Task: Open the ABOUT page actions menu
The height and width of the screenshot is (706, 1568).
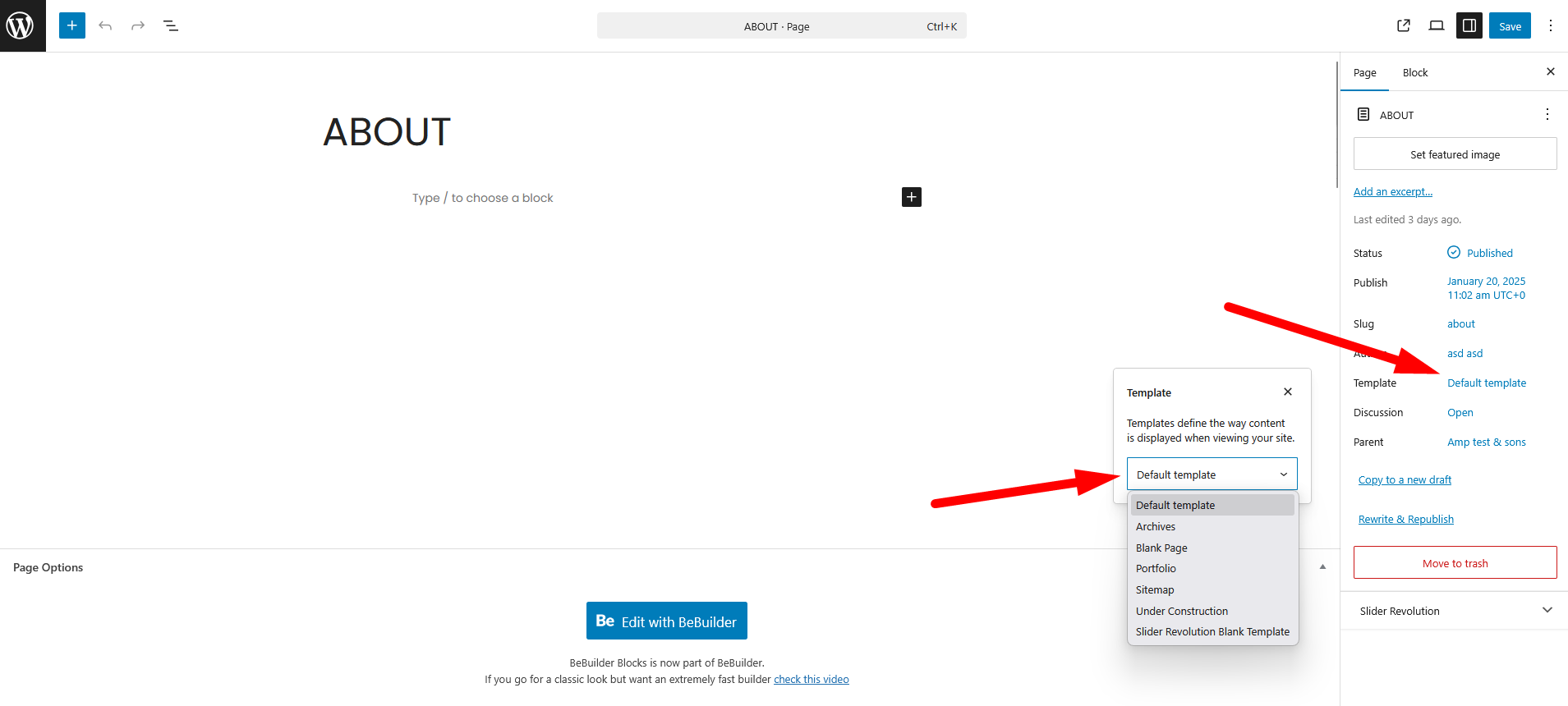Action: 1547,114
